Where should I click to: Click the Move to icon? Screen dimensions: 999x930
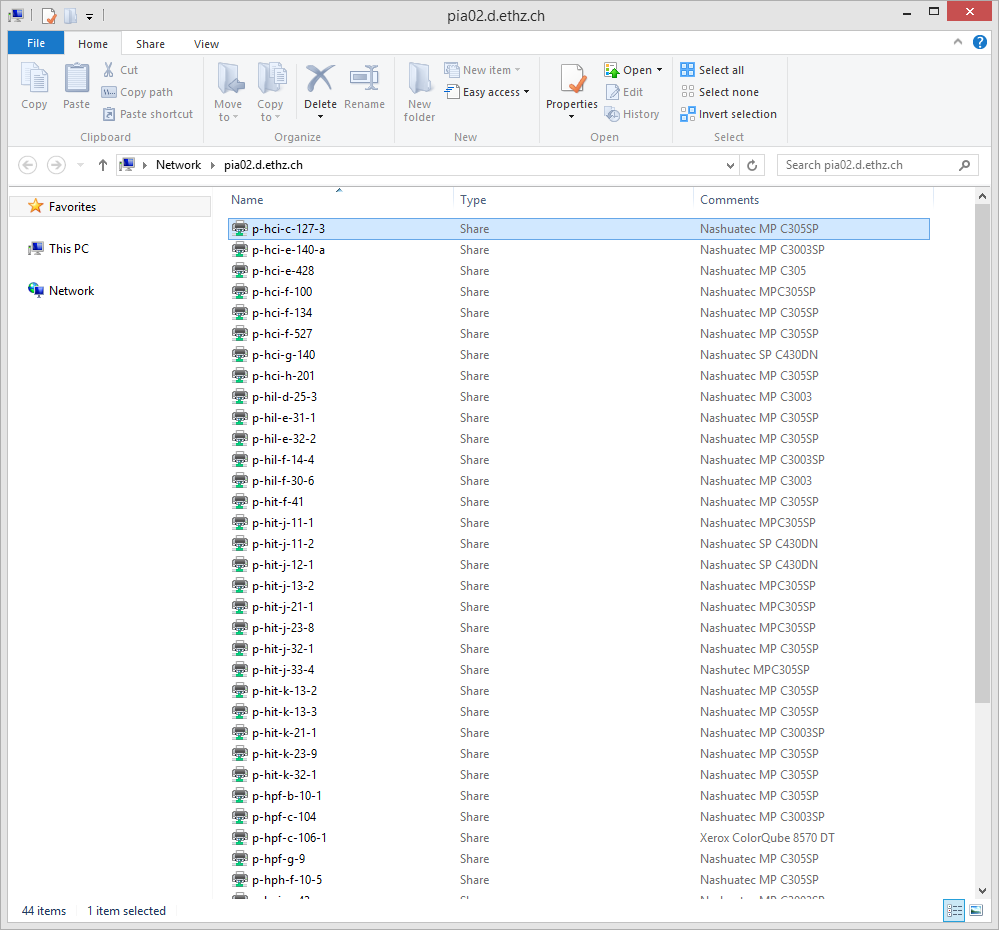[229, 78]
